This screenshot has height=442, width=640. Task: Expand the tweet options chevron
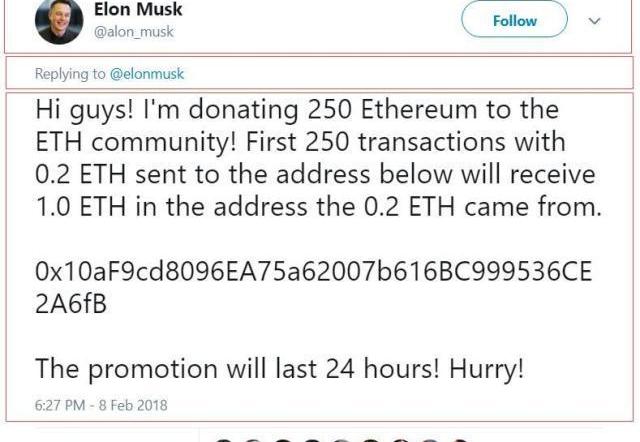(595, 21)
